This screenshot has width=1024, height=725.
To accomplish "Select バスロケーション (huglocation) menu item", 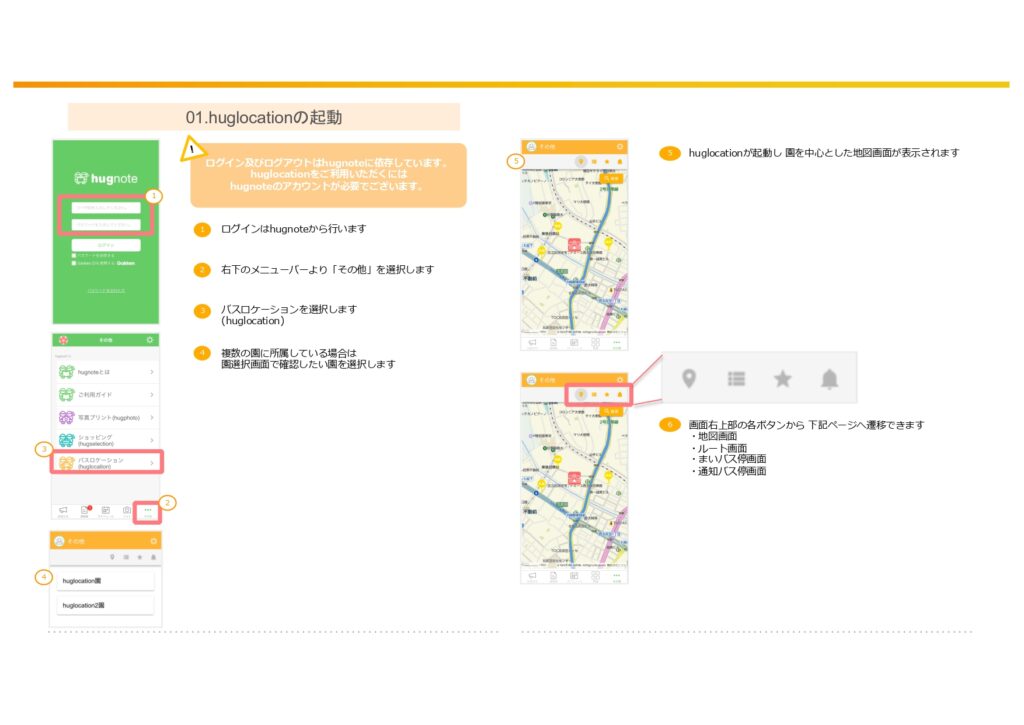I will point(105,463).
